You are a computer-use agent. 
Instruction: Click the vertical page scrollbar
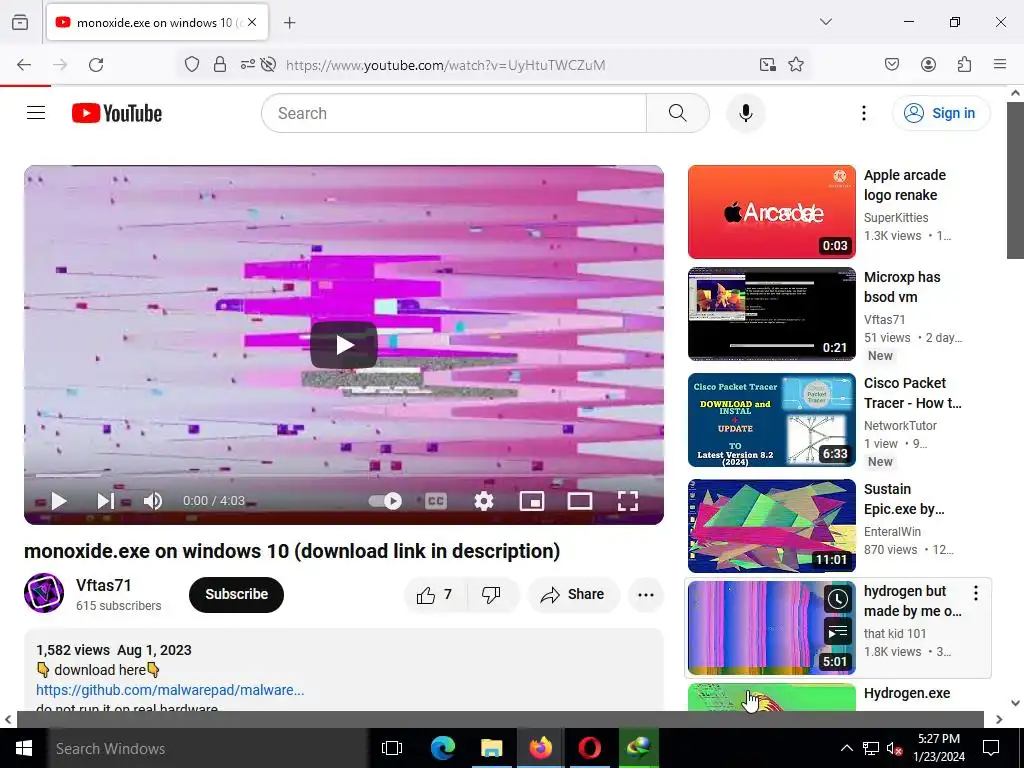1015,180
